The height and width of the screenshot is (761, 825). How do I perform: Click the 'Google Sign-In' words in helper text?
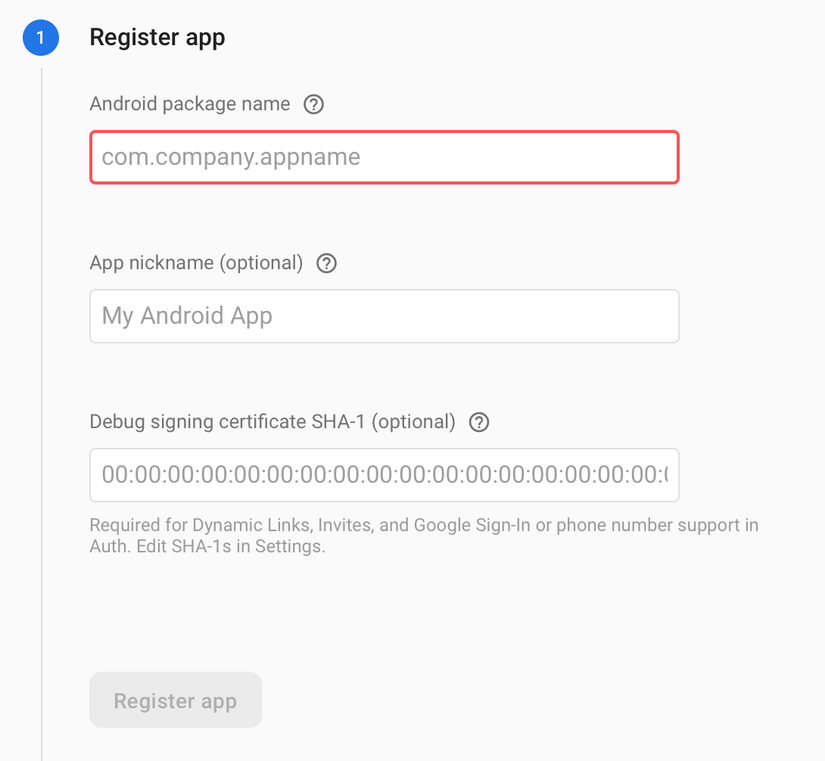(472, 525)
